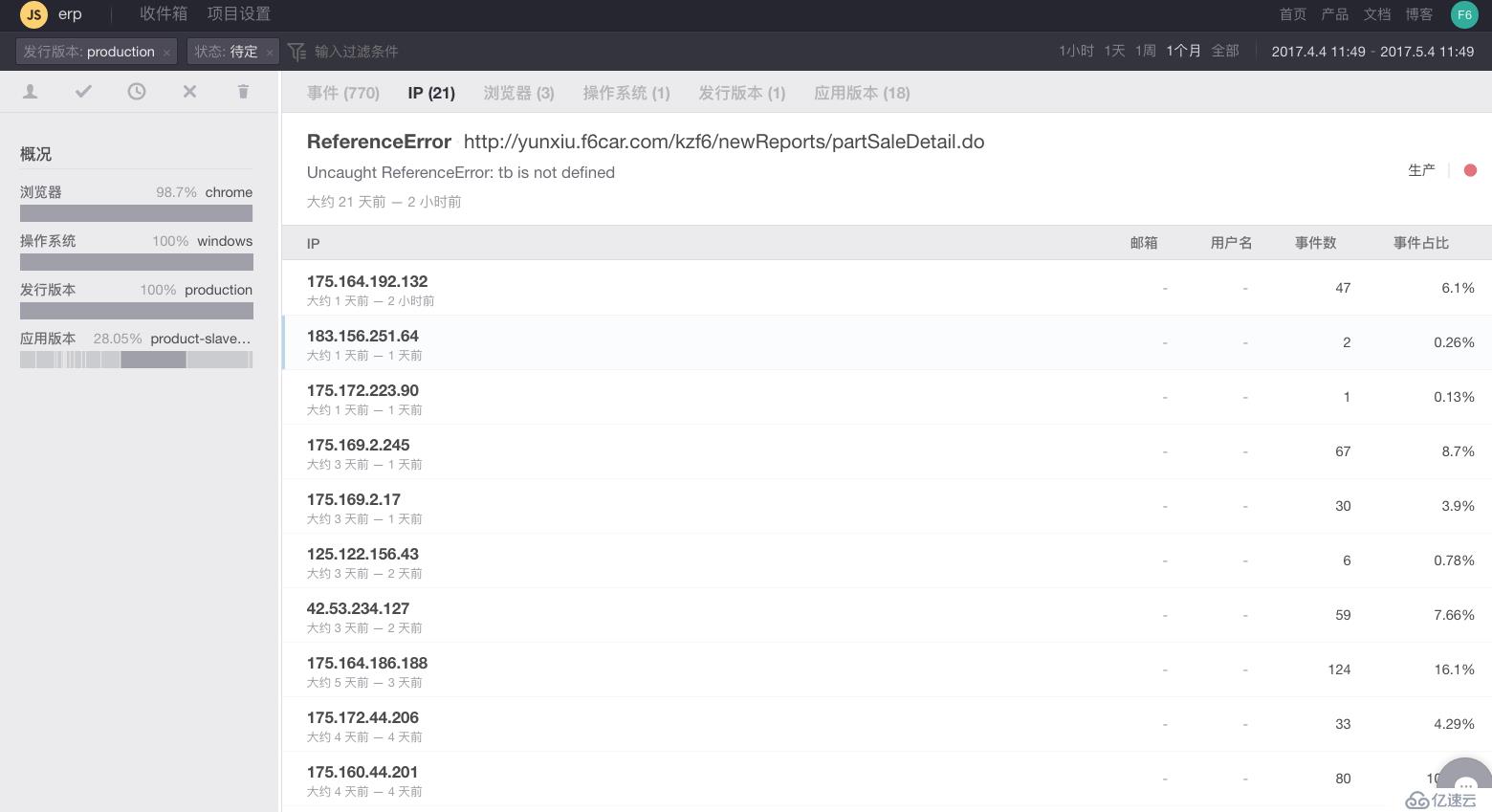Click the ReferenceError title
Viewport: 1492px width, 812px height.
click(x=379, y=142)
